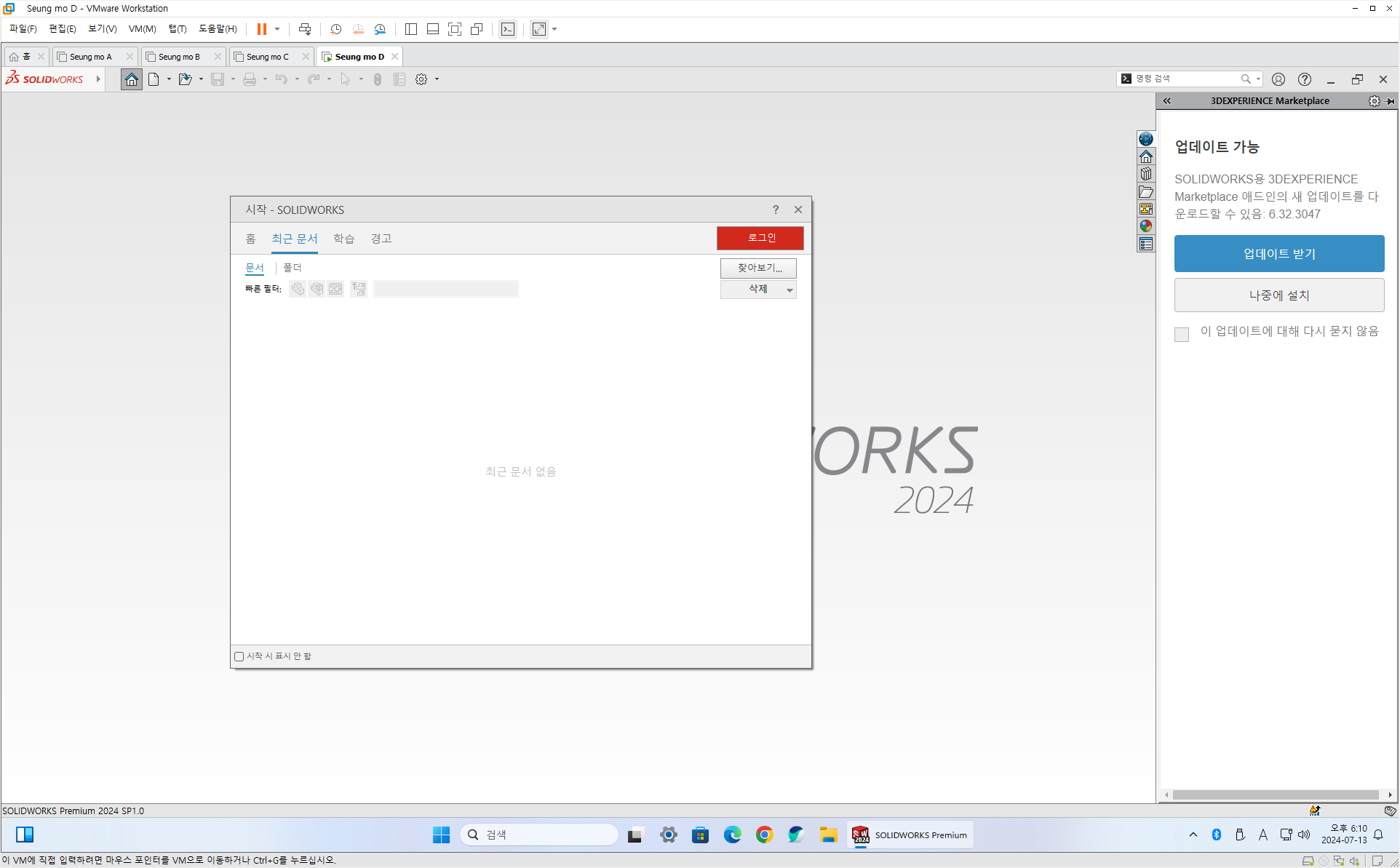
Task: Pin the 3DEXPERIENCE Marketplace panel
Action: (x=1391, y=101)
